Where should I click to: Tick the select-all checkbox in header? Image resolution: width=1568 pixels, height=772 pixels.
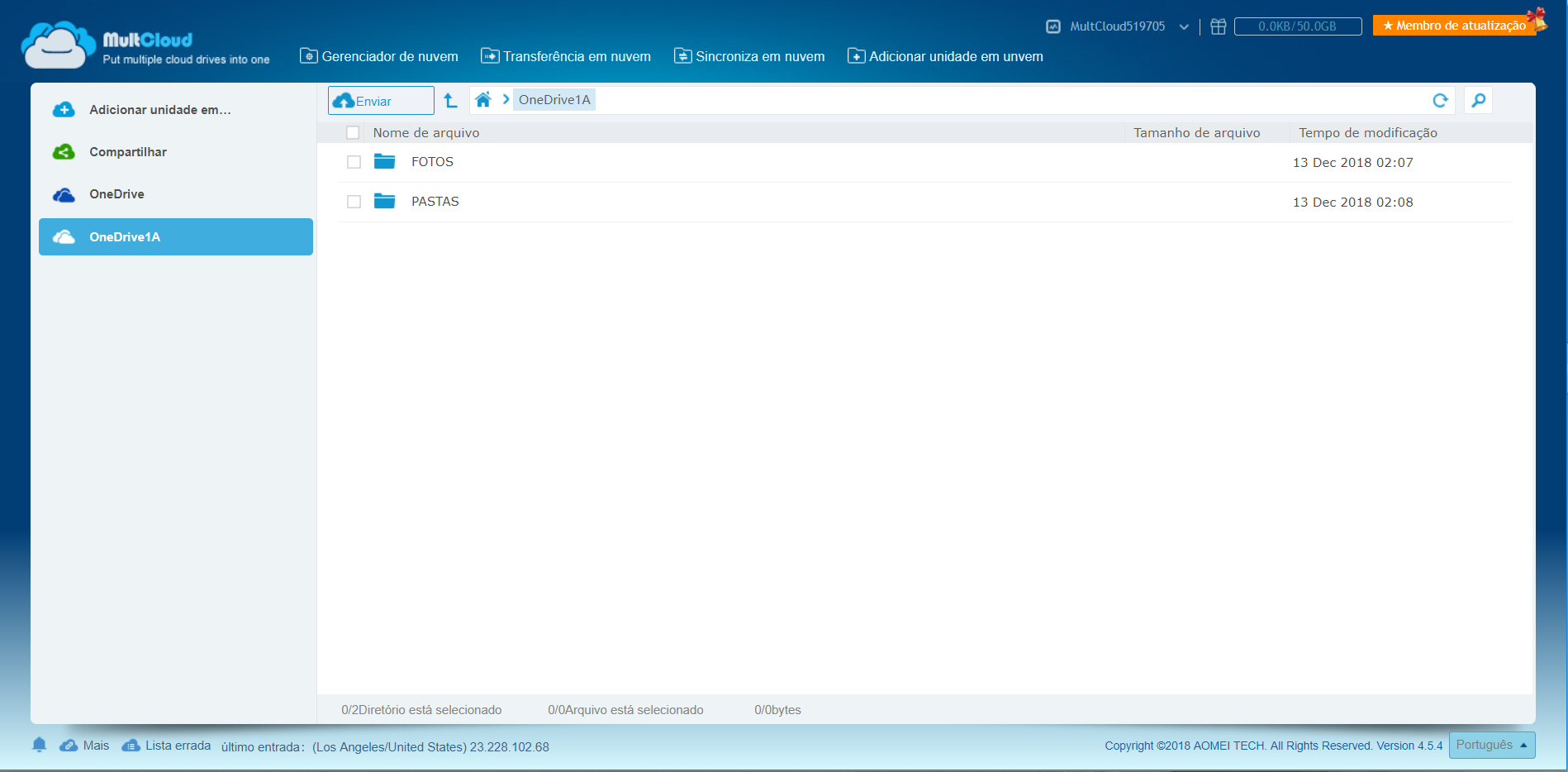pos(353,132)
